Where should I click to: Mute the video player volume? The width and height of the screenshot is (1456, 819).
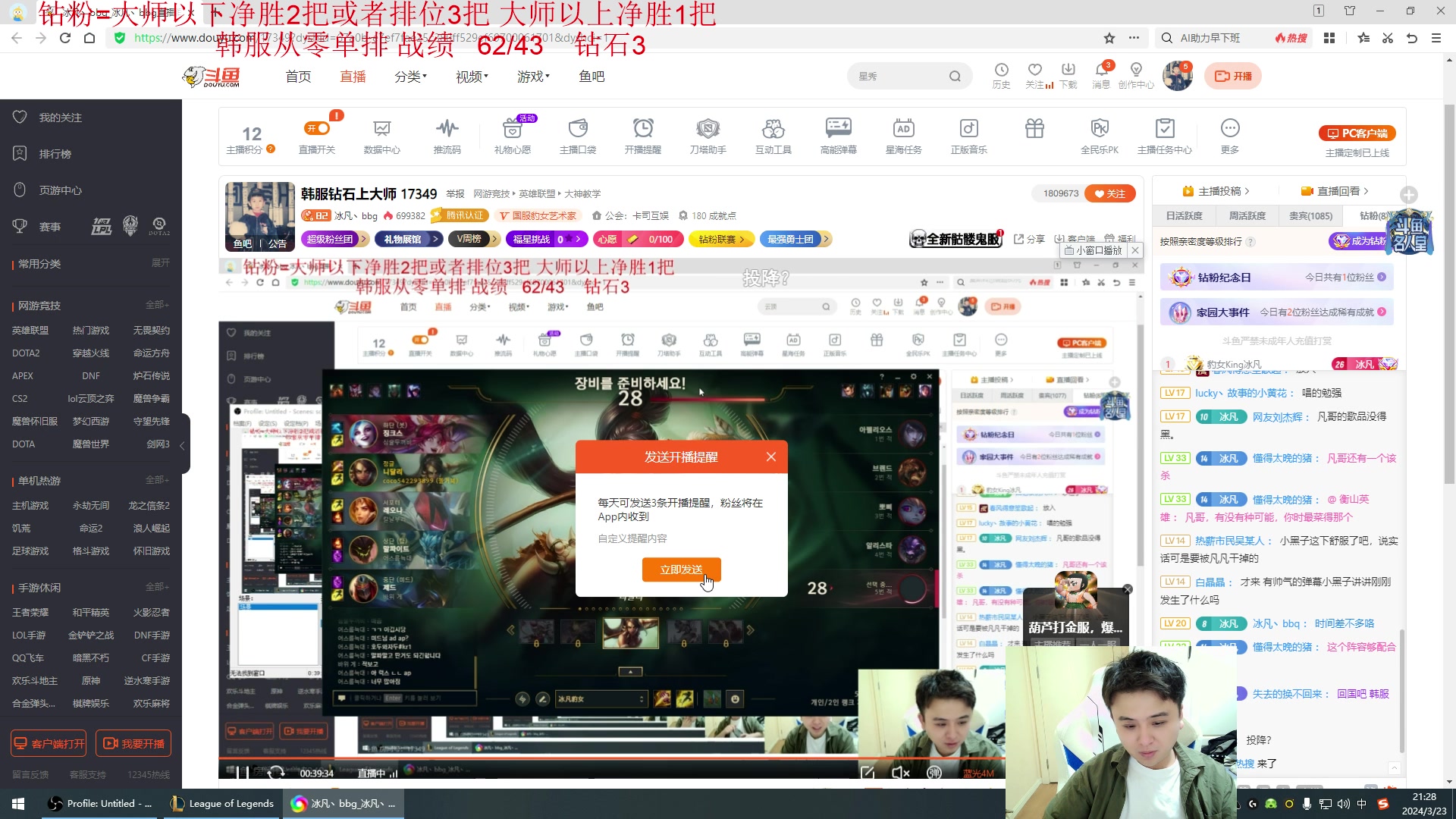point(900,772)
